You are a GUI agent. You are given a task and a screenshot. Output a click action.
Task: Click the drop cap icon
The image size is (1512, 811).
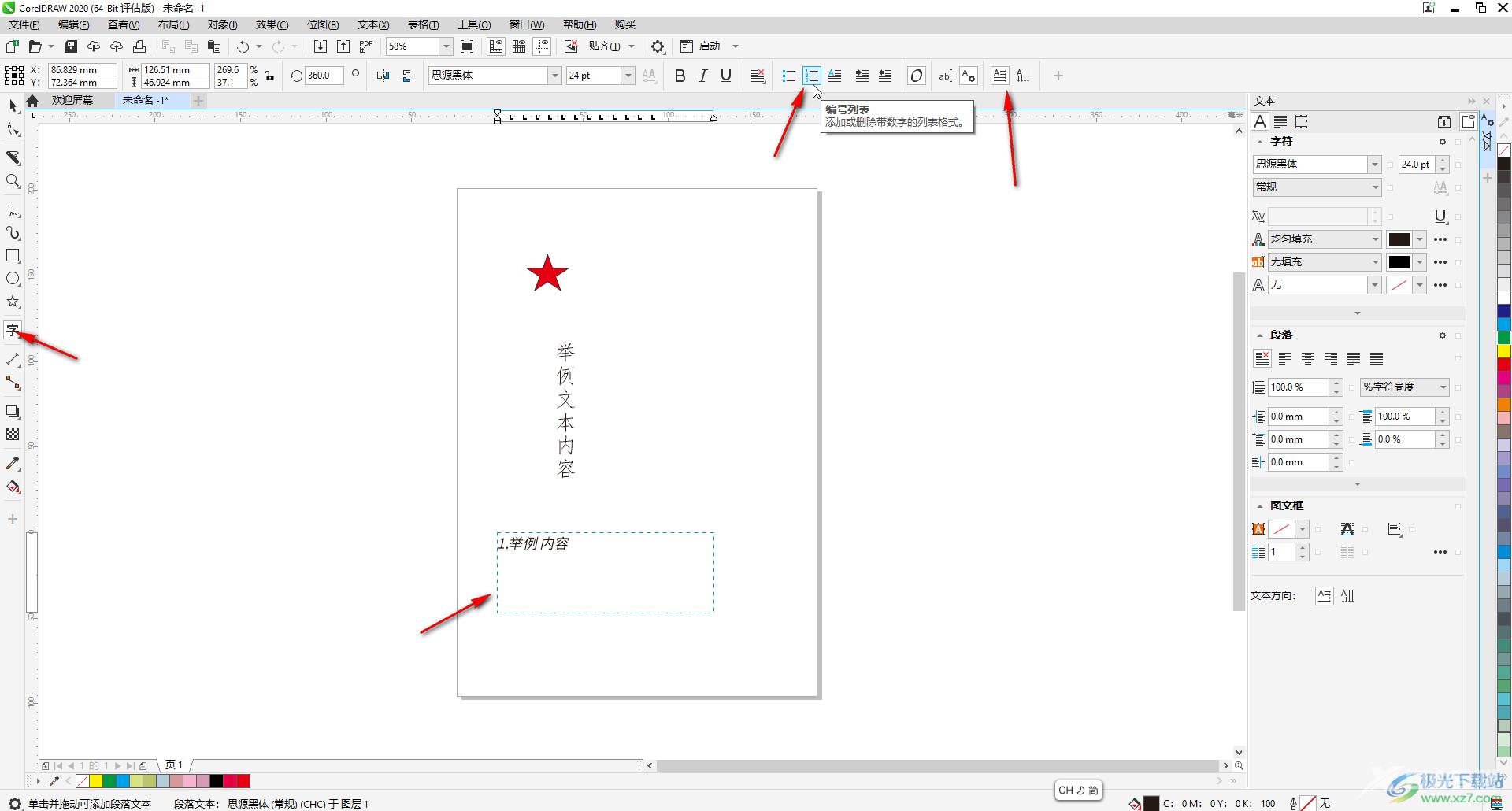pos(835,76)
